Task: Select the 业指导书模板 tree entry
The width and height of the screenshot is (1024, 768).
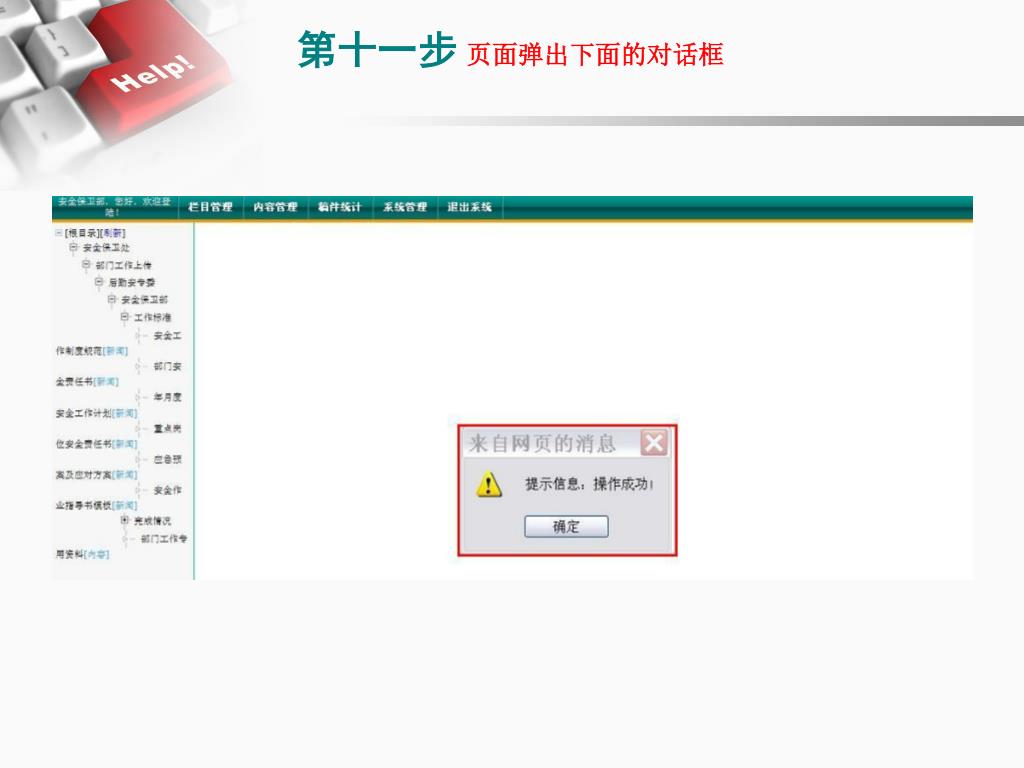Action: (84, 505)
